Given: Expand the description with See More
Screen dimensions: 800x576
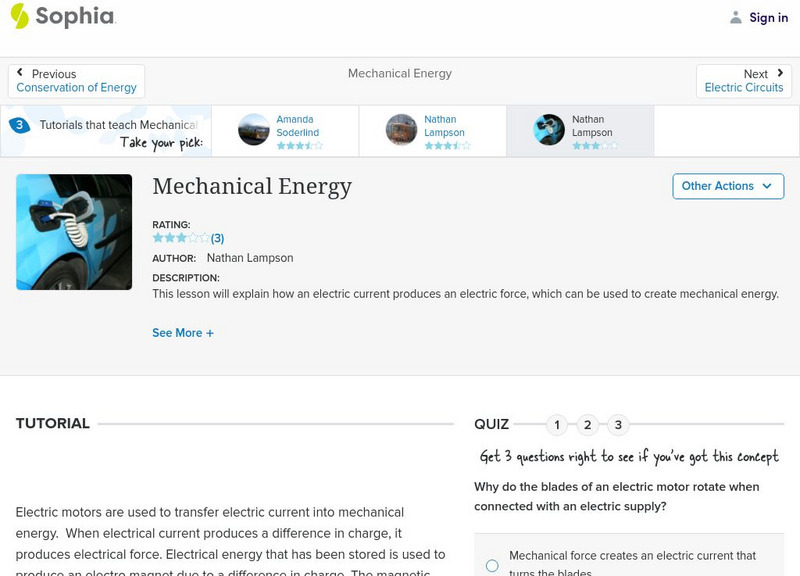Looking at the screenshot, I should coord(183,332).
